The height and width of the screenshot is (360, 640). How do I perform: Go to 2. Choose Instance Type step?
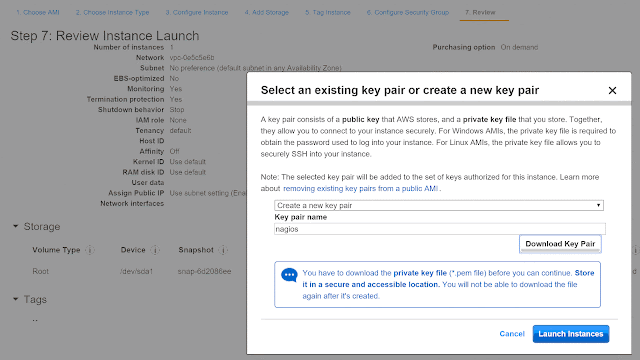(x=112, y=13)
